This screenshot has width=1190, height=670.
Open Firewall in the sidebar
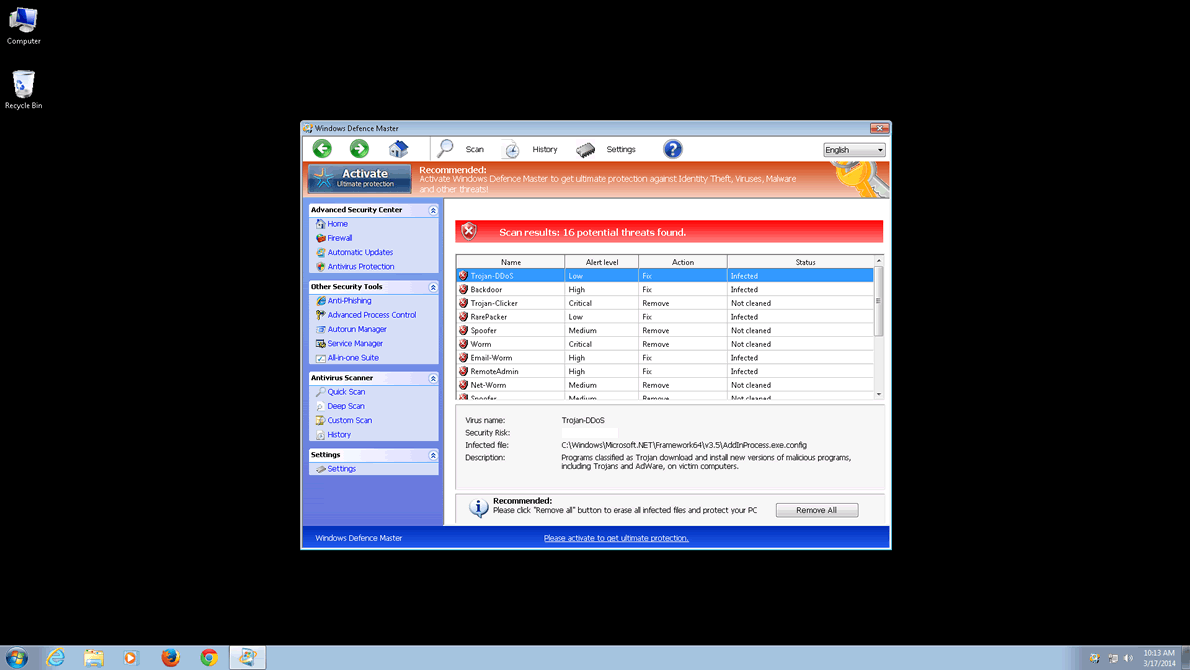(339, 238)
